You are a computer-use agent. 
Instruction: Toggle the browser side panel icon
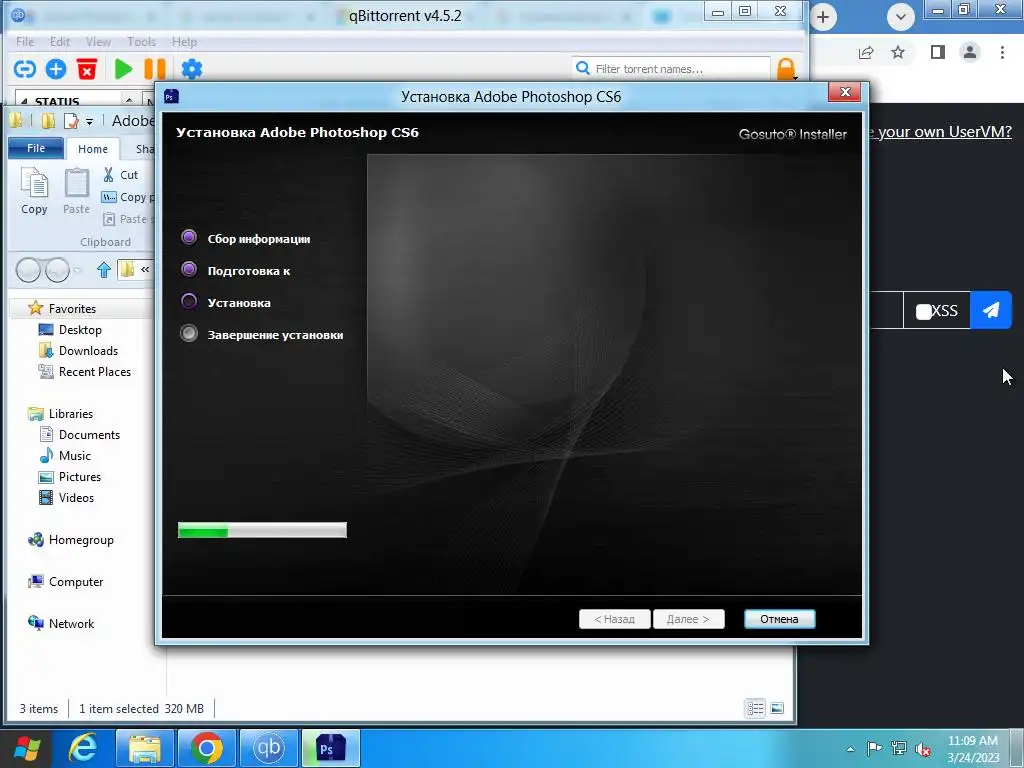coord(938,52)
